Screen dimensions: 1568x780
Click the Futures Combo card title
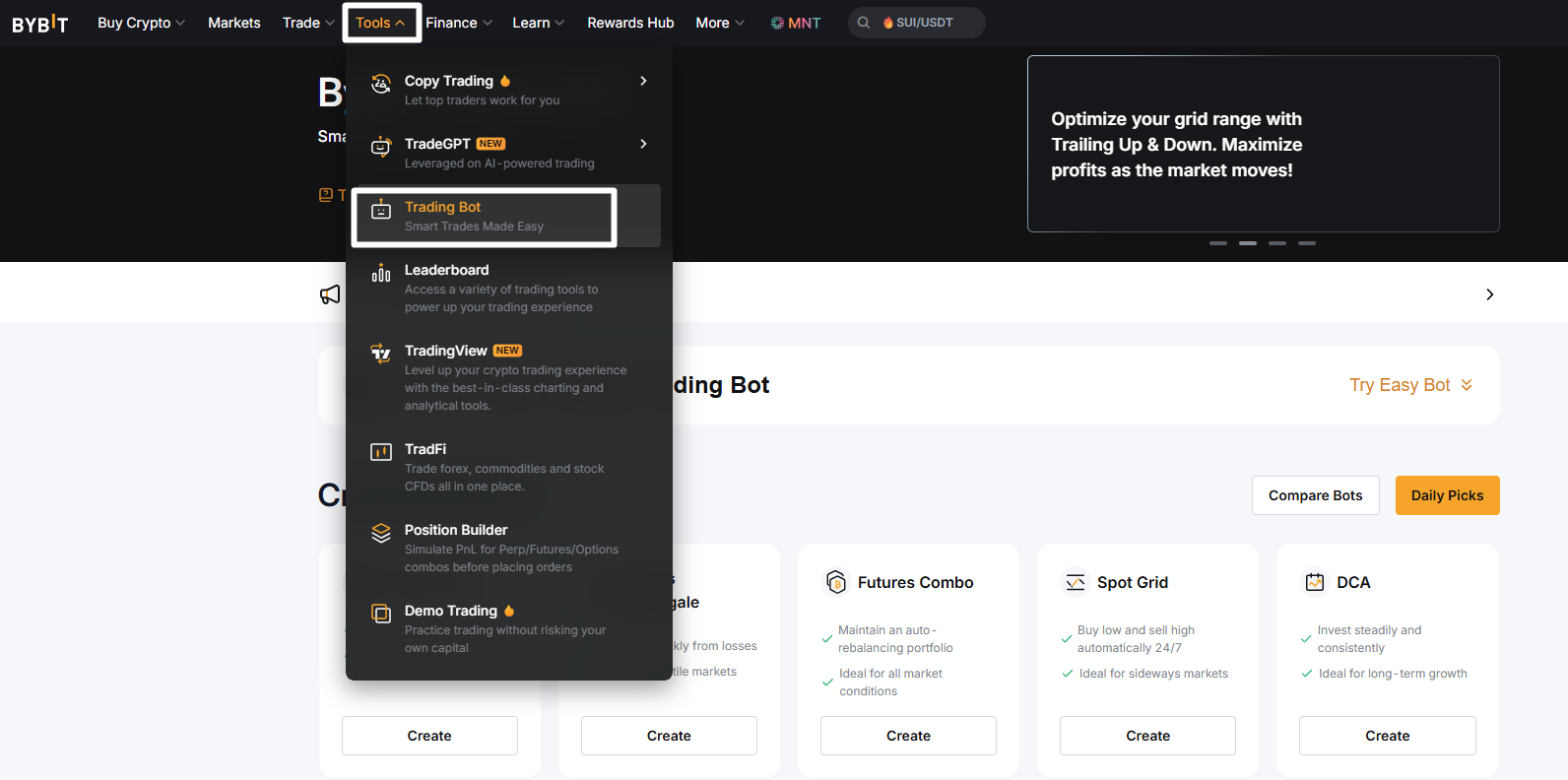pyautogui.click(x=916, y=582)
